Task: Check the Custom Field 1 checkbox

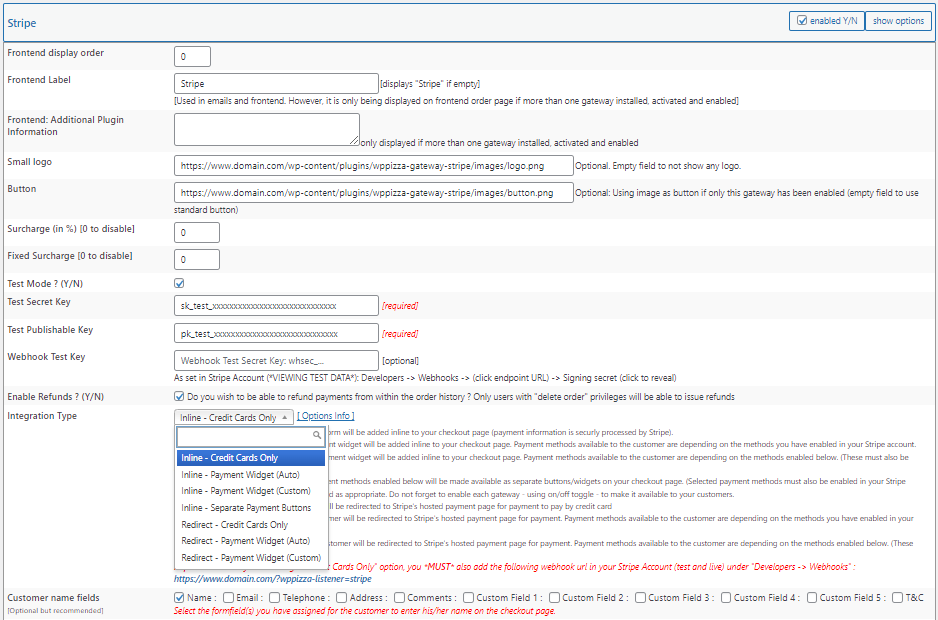Action: 468,597
